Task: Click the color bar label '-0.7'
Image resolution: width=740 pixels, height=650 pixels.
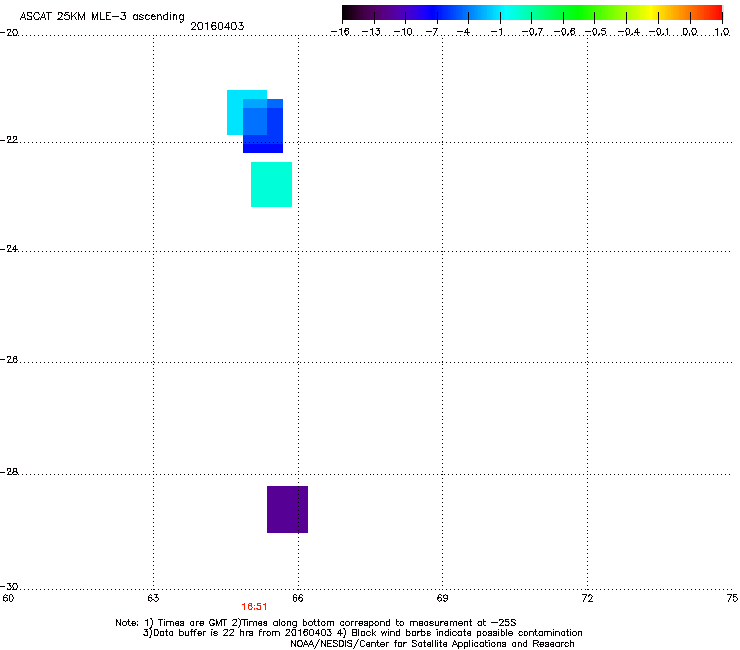Action: 532,32
